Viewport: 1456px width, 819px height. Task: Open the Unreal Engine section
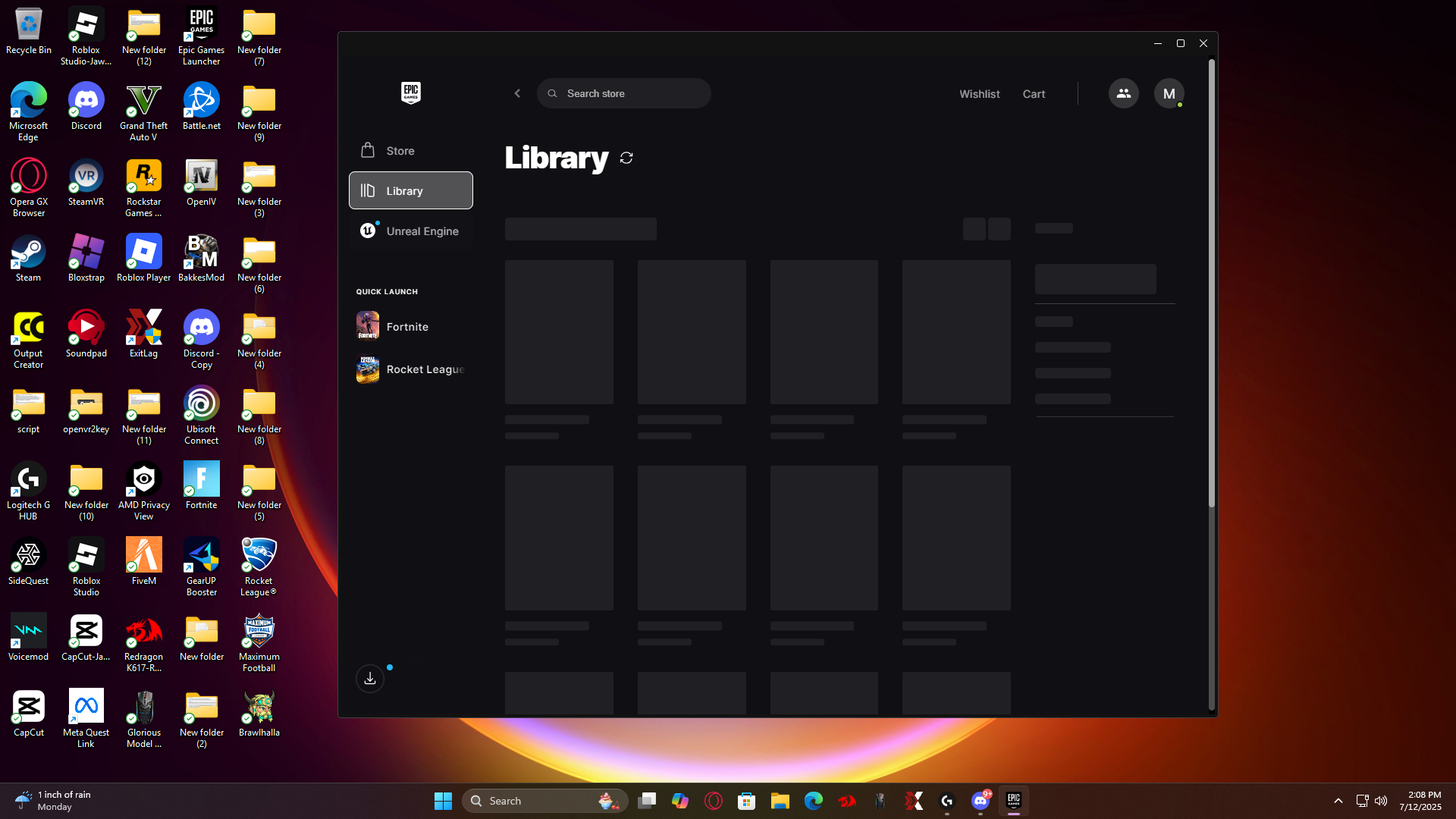click(422, 231)
